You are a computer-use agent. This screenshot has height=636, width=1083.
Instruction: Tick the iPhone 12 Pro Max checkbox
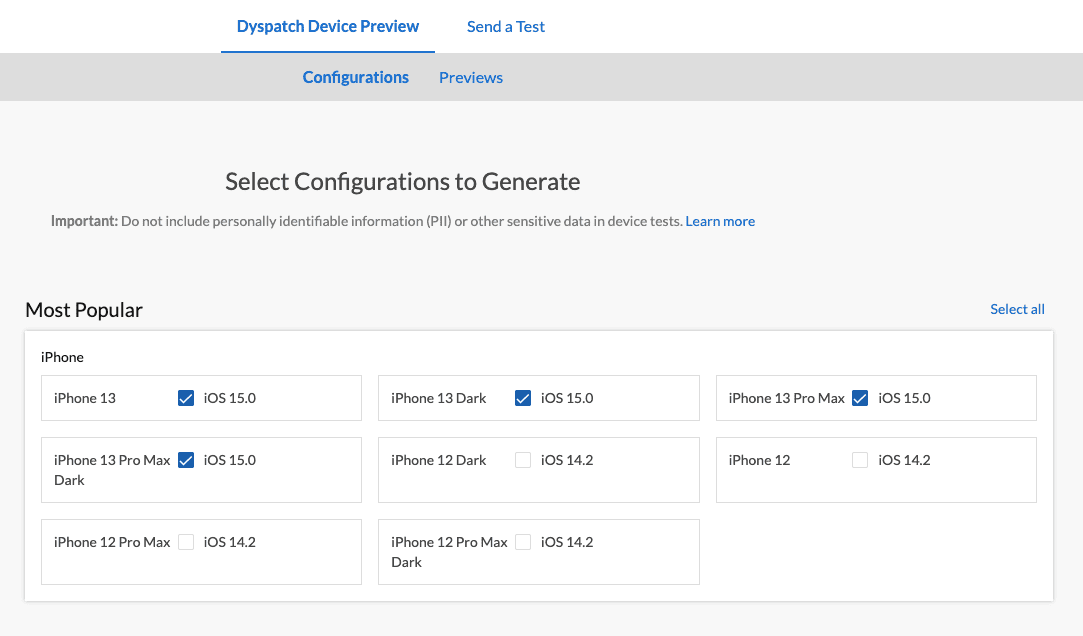pos(186,542)
